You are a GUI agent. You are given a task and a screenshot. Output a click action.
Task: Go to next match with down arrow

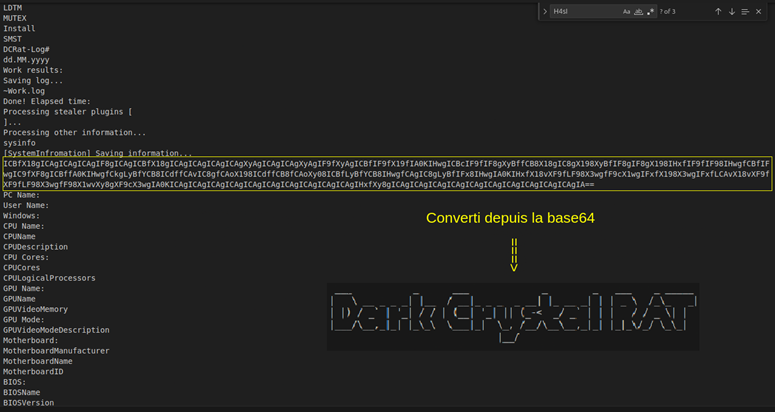click(x=732, y=11)
